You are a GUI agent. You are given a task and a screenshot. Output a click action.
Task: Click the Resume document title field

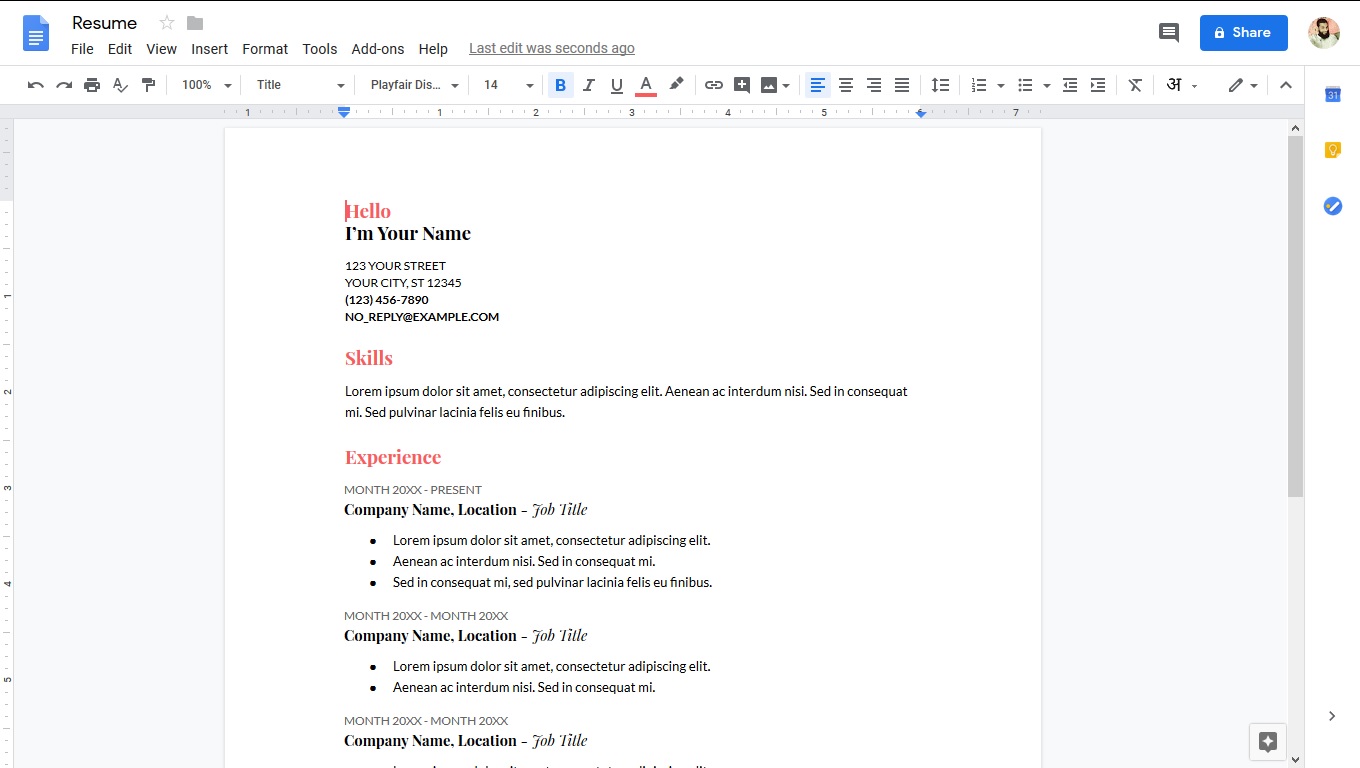[105, 23]
